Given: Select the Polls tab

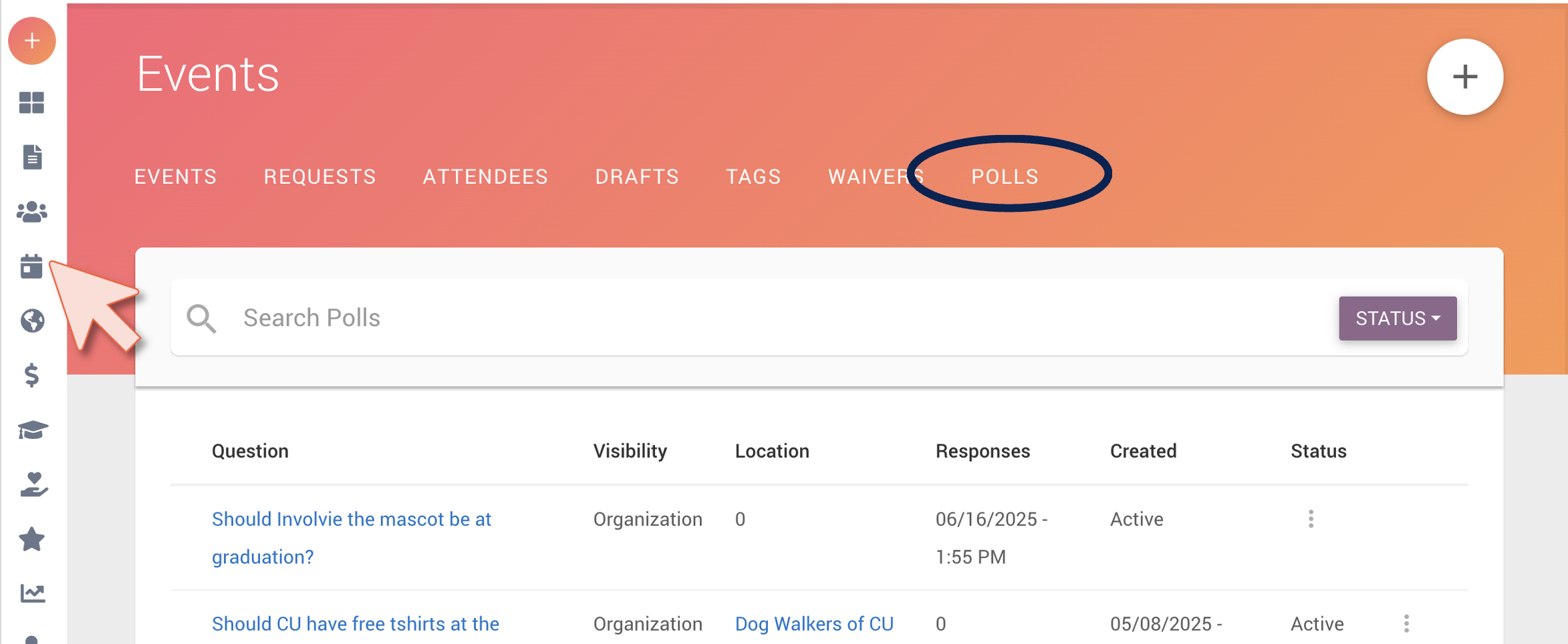Looking at the screenshot, I should pos(1005,176).
